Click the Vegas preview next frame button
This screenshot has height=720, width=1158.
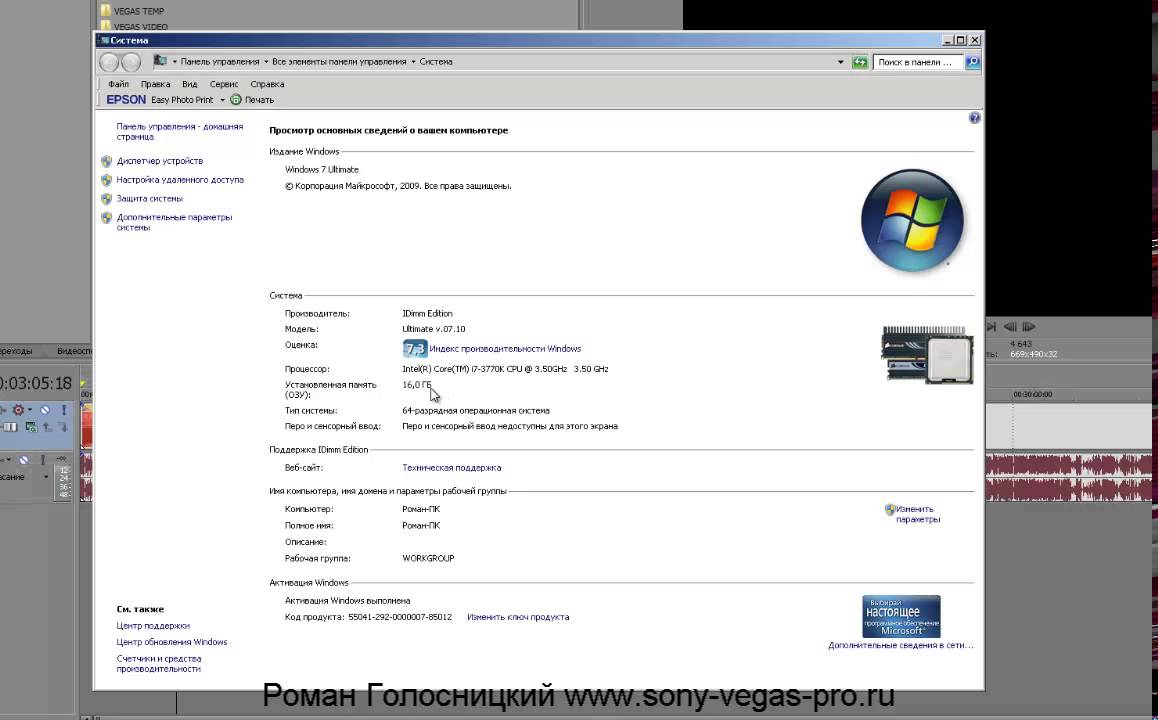pyautogui.click(x=1028, y=326)
